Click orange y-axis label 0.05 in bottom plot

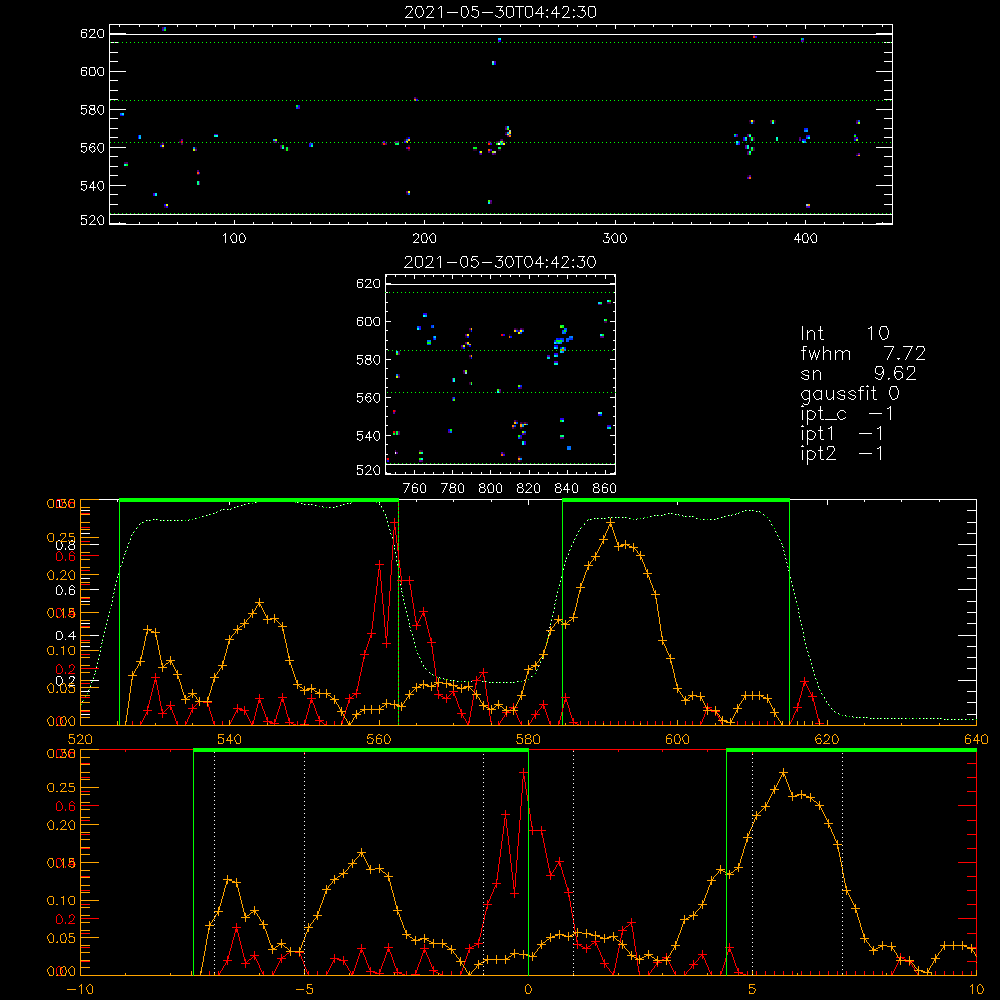click(61, 939)
